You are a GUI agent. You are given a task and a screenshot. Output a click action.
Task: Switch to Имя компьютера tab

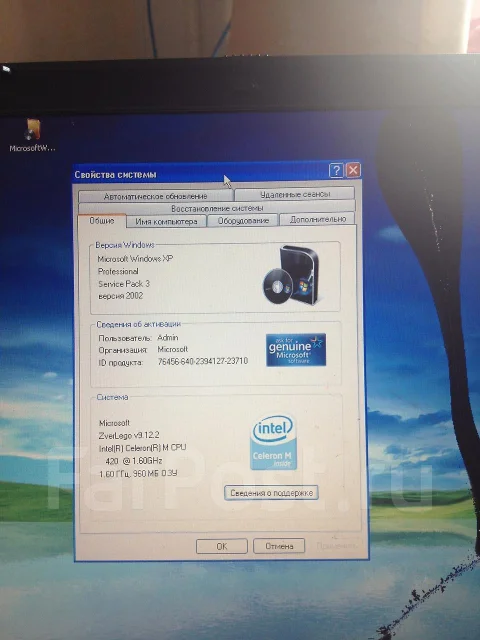(166, 221)
